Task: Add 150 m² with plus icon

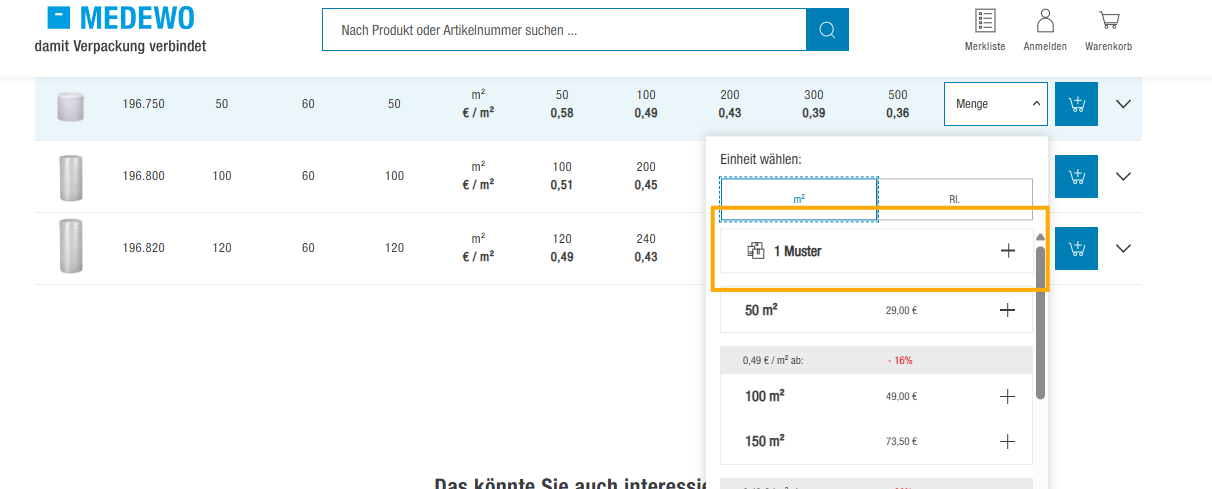Action: click(1008, 441)
